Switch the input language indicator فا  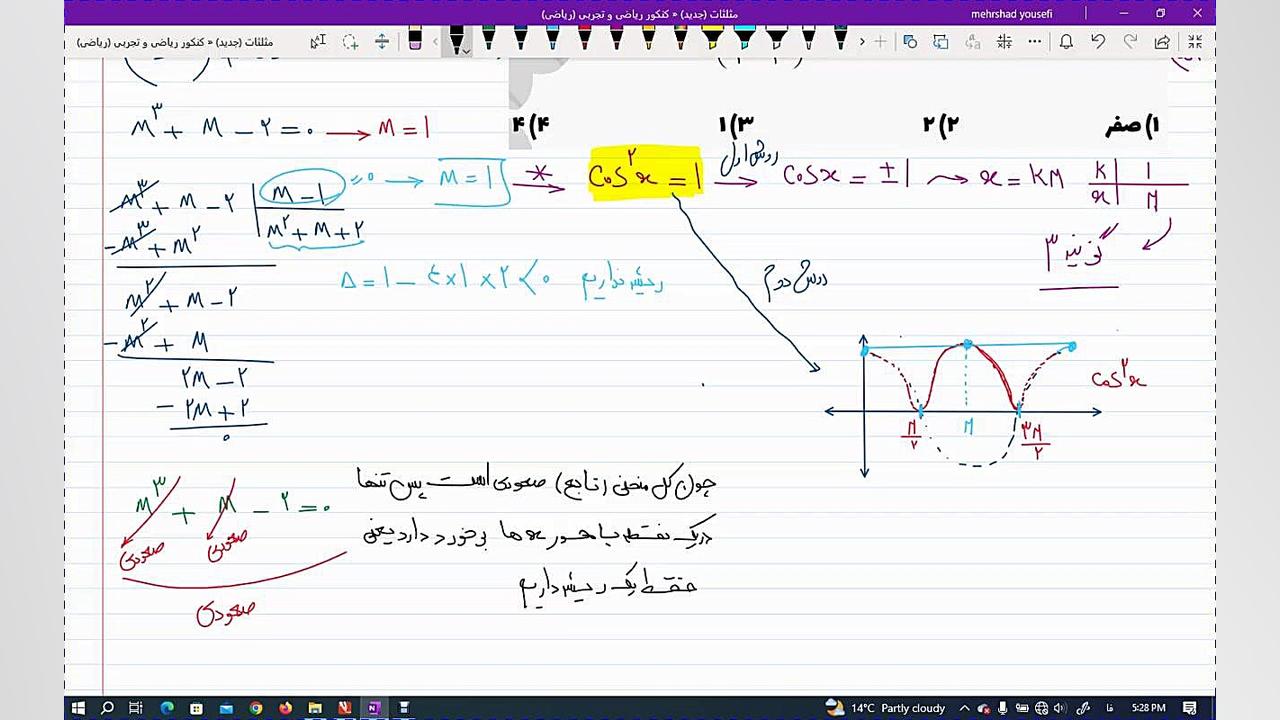pos(1111,708)
